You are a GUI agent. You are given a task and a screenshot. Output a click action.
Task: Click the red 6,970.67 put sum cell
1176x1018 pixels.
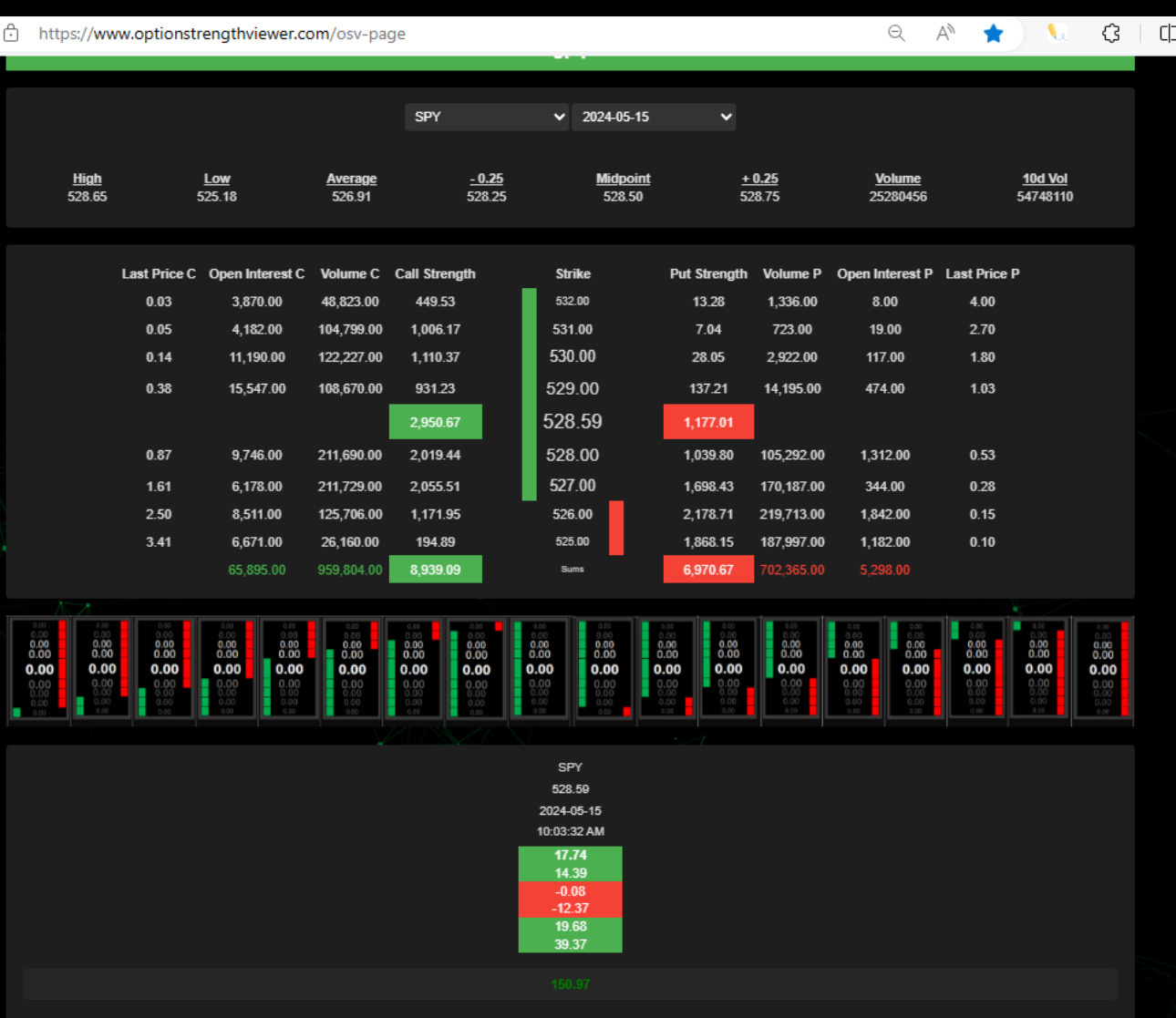click(x=708, y=570)
